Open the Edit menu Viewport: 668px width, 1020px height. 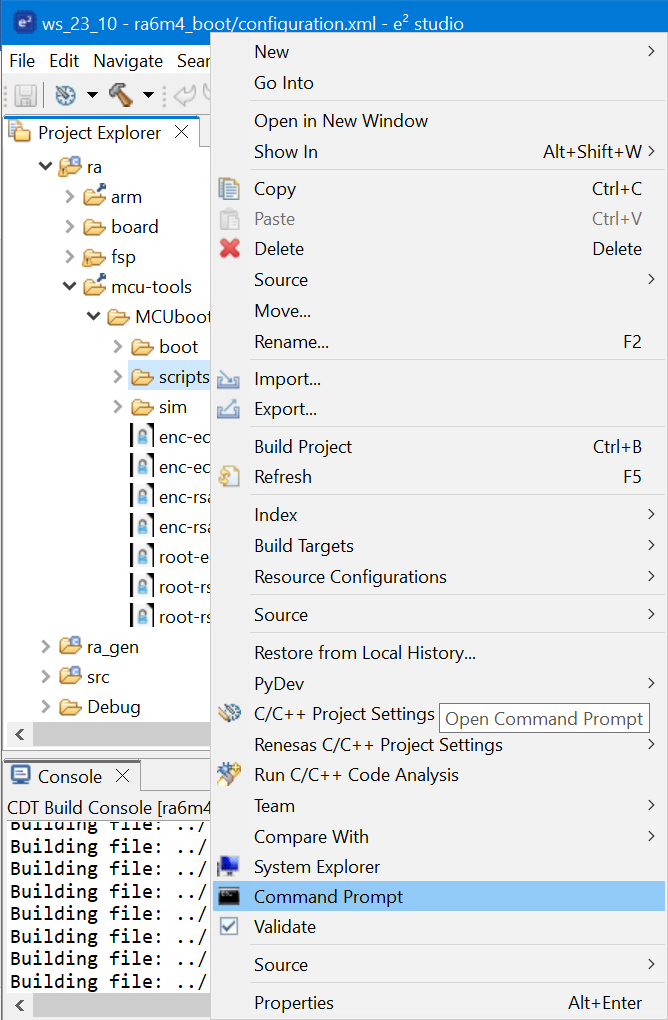pos(64,61)
